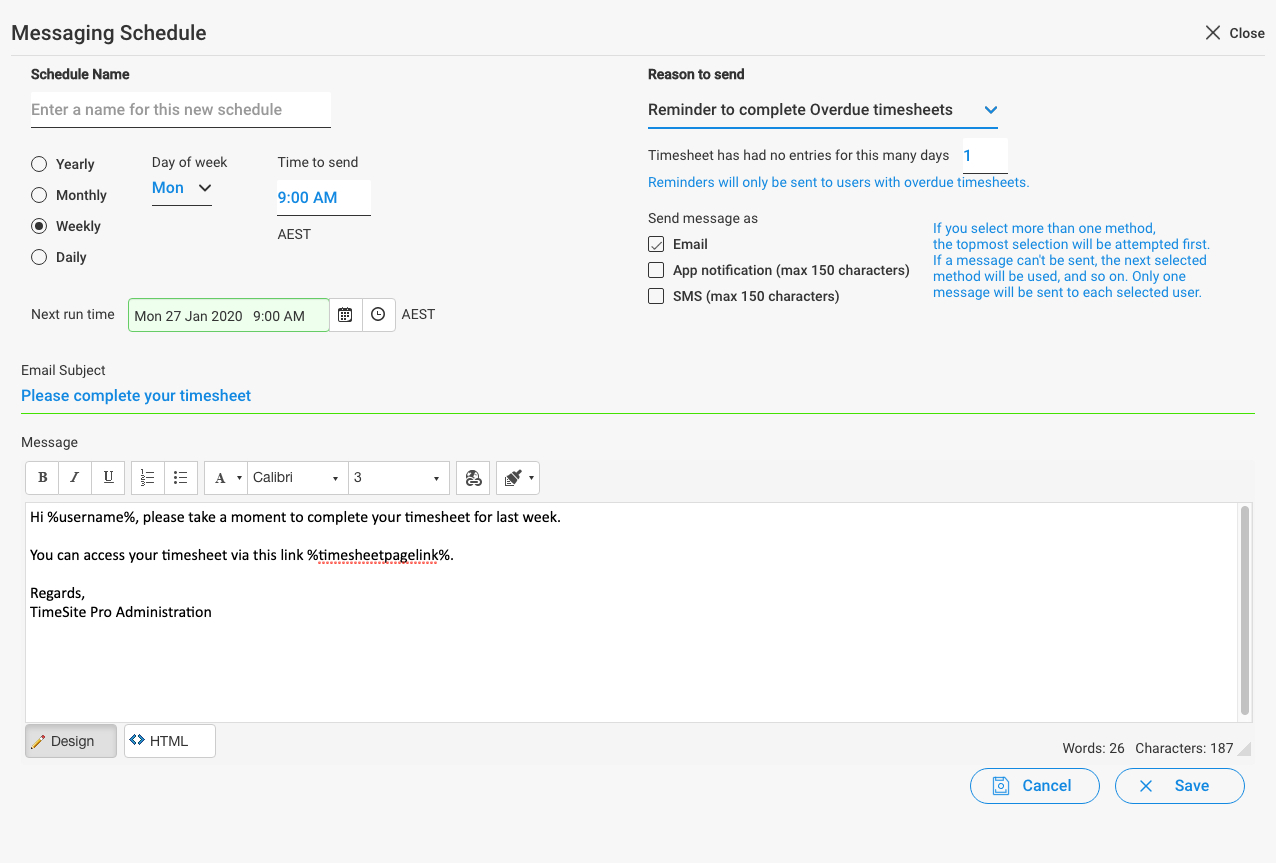This screenshot has height=863, width=1276.
Task: Close the Messaging Schedule dialog
Action: point(1235,33)
